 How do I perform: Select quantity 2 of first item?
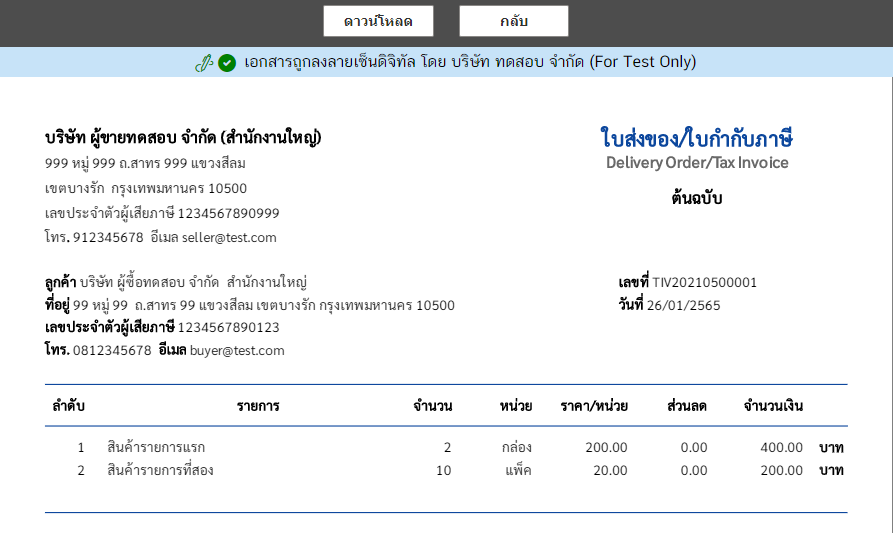click(x=448, y=448)
